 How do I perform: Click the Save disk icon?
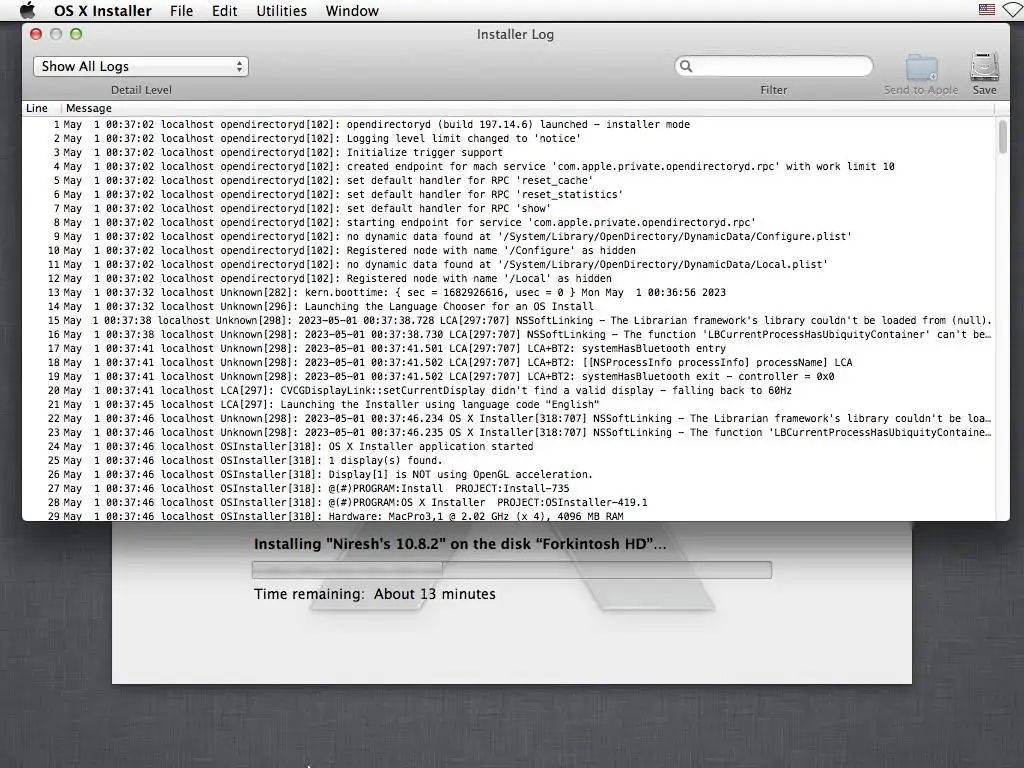984,67
